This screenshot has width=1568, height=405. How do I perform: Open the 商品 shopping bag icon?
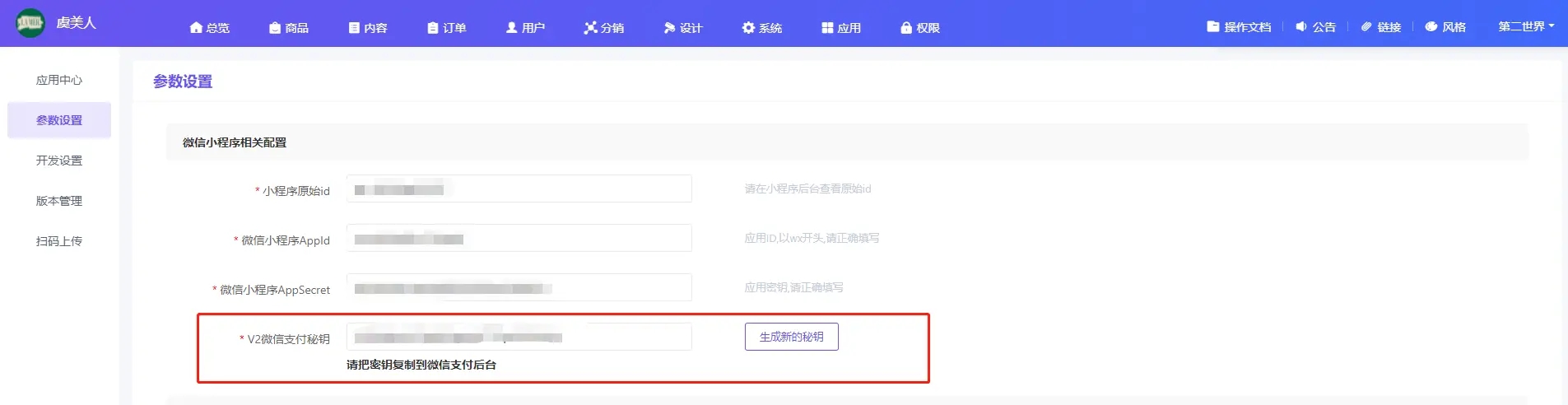[x=275, y=28]
